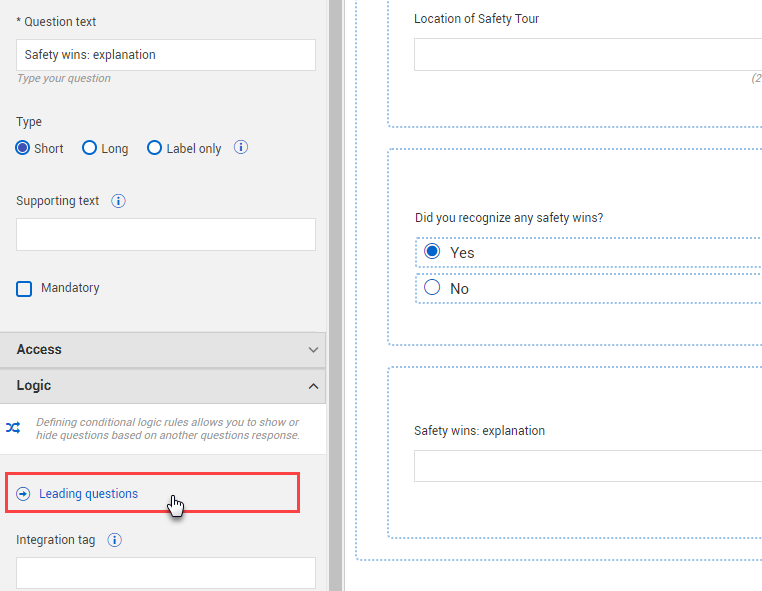The width and height of the screenshot is (762, 591).
Task: Choose the Label only radio option
Action: (154, 148)
